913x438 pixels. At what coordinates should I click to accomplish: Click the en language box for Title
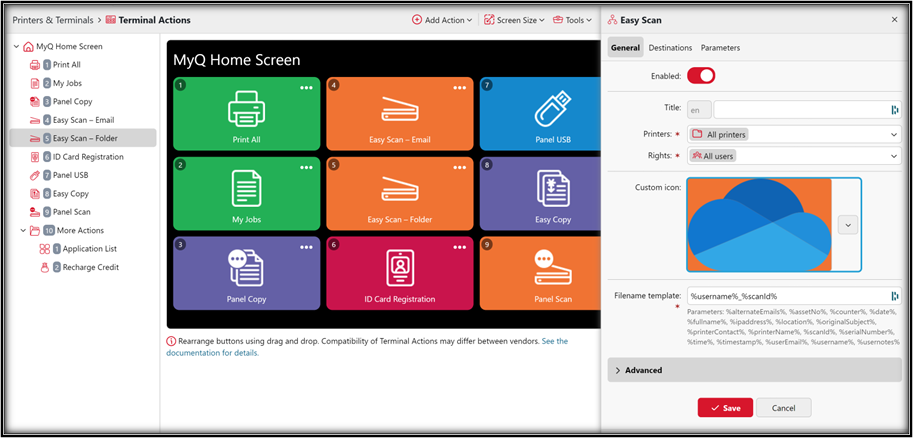(699, 110)
